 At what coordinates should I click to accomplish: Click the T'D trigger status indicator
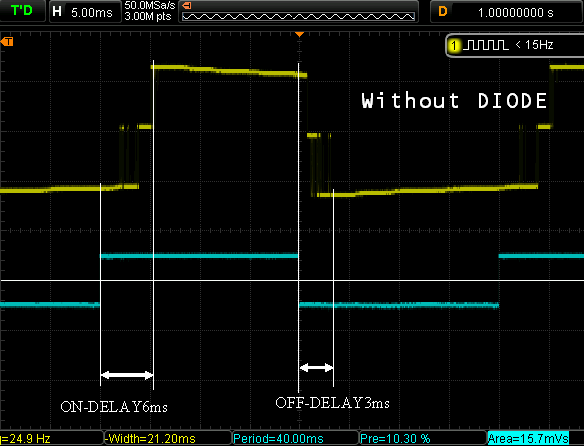point(22,11)
